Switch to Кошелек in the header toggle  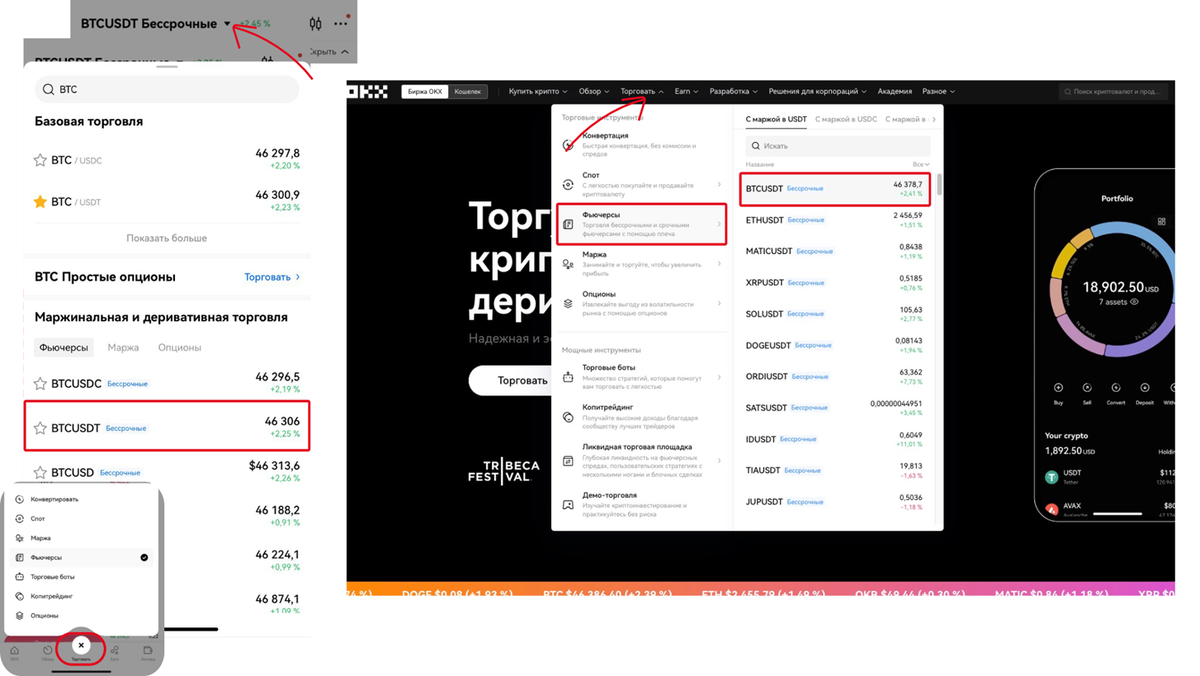coord(468,91)
